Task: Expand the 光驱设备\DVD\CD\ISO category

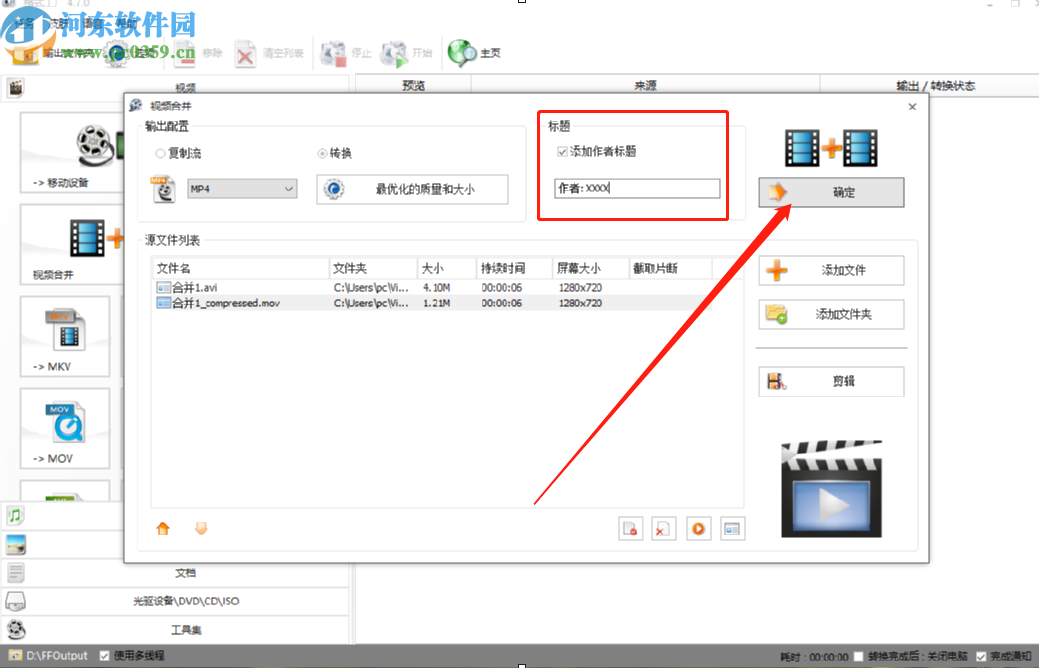Action: click(176, 601)
